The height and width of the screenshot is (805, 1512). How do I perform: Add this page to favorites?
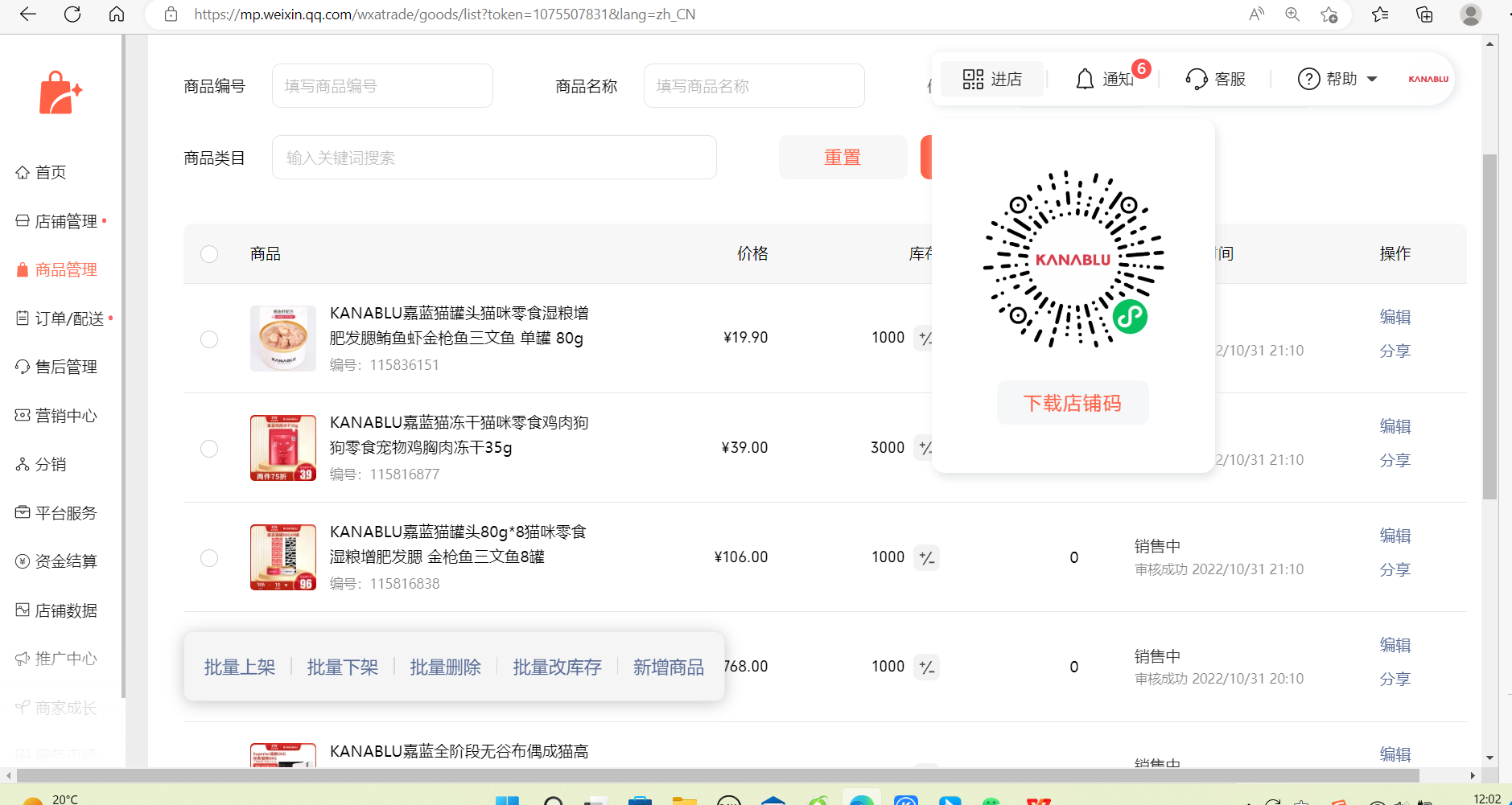[x=1329, y=14]
